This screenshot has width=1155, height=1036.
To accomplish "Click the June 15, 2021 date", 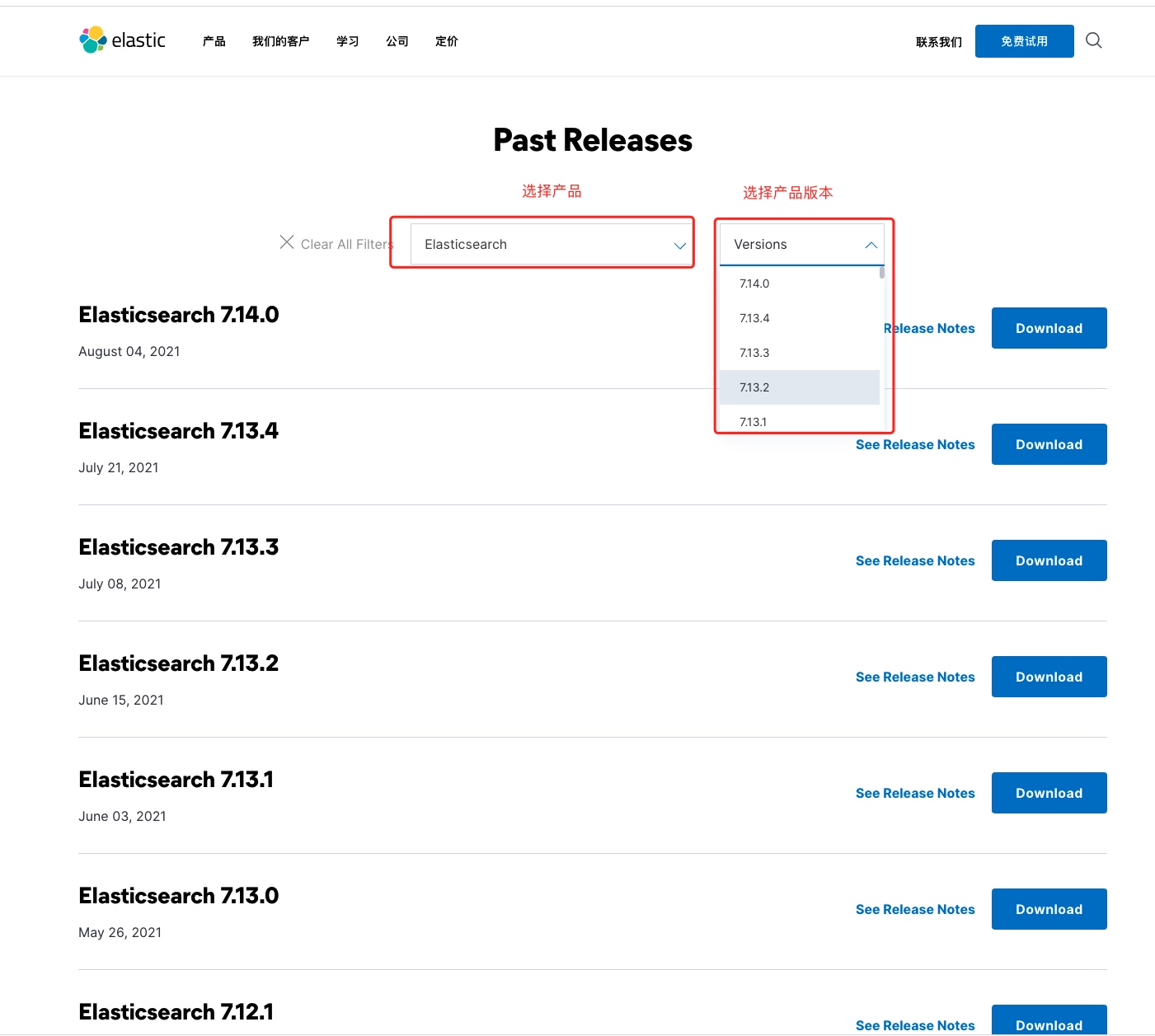I will tap(121, 700).
